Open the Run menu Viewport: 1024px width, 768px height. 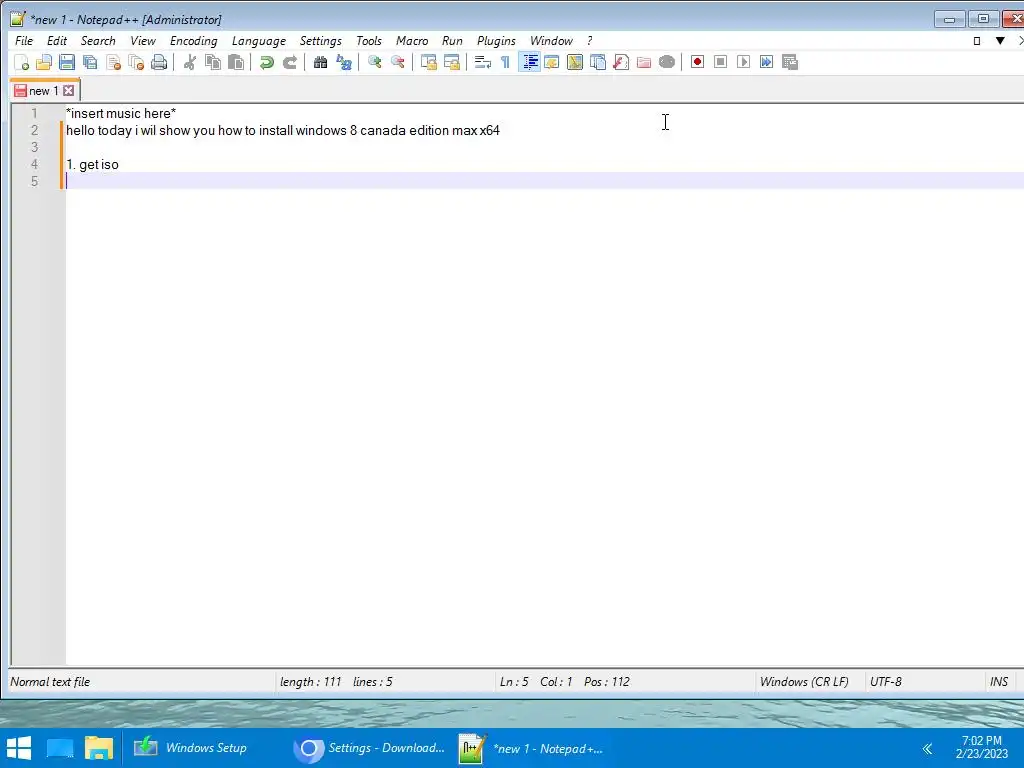pos(452,40)
